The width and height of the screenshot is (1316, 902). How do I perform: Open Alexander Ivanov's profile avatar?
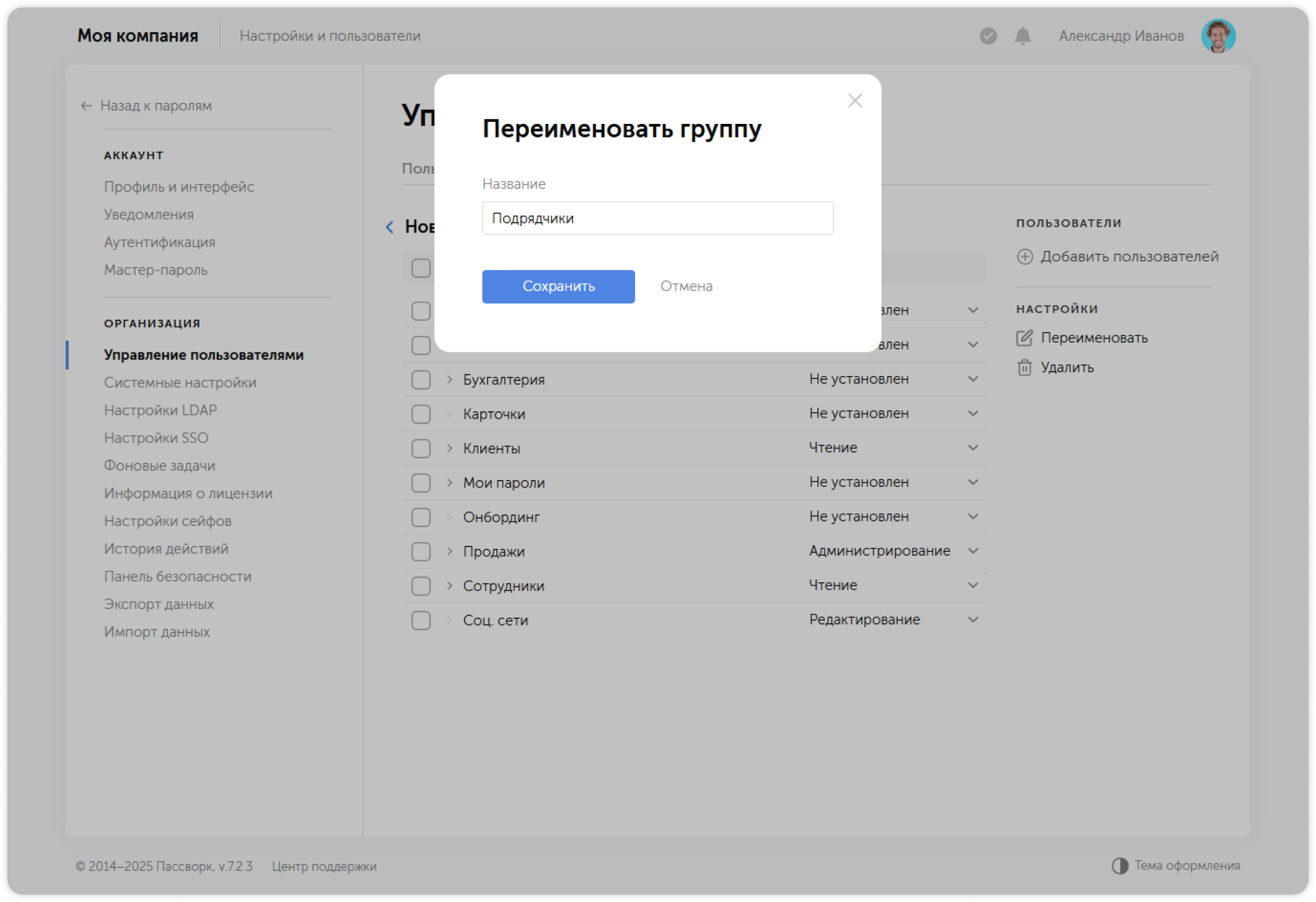pyautogui.click(x=1219, y=35)
